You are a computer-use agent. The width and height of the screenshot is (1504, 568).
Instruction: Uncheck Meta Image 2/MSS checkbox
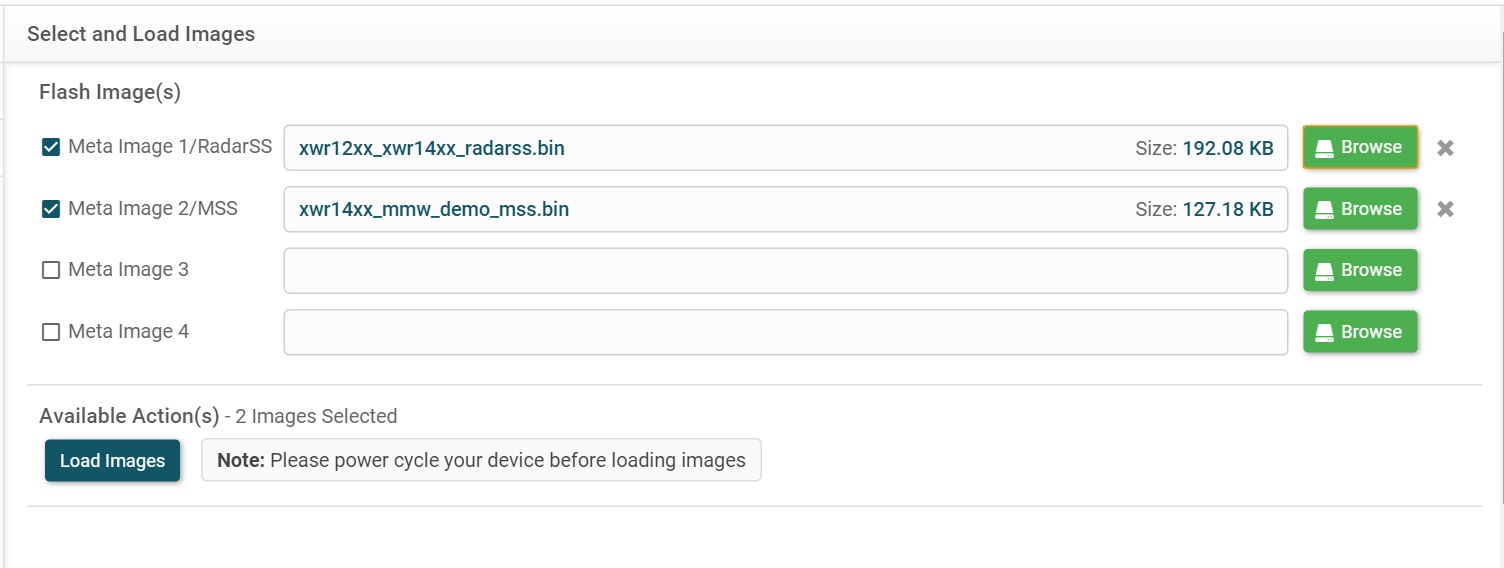(x=51, y=209)
